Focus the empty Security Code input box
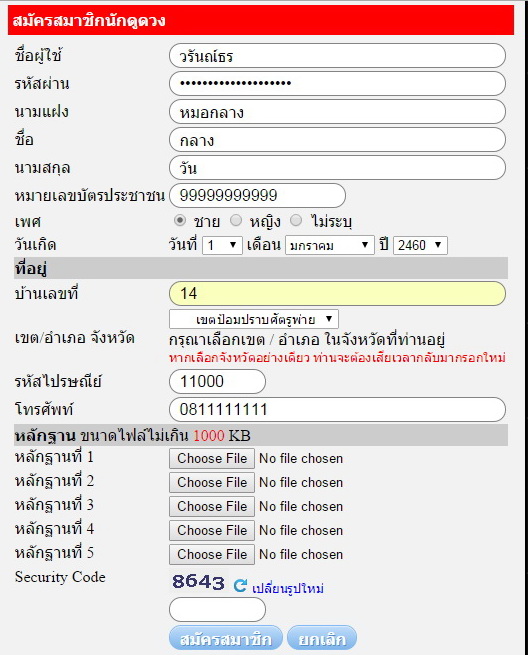Viewport: 528px width, 655px height. click(x=217, y=609)
